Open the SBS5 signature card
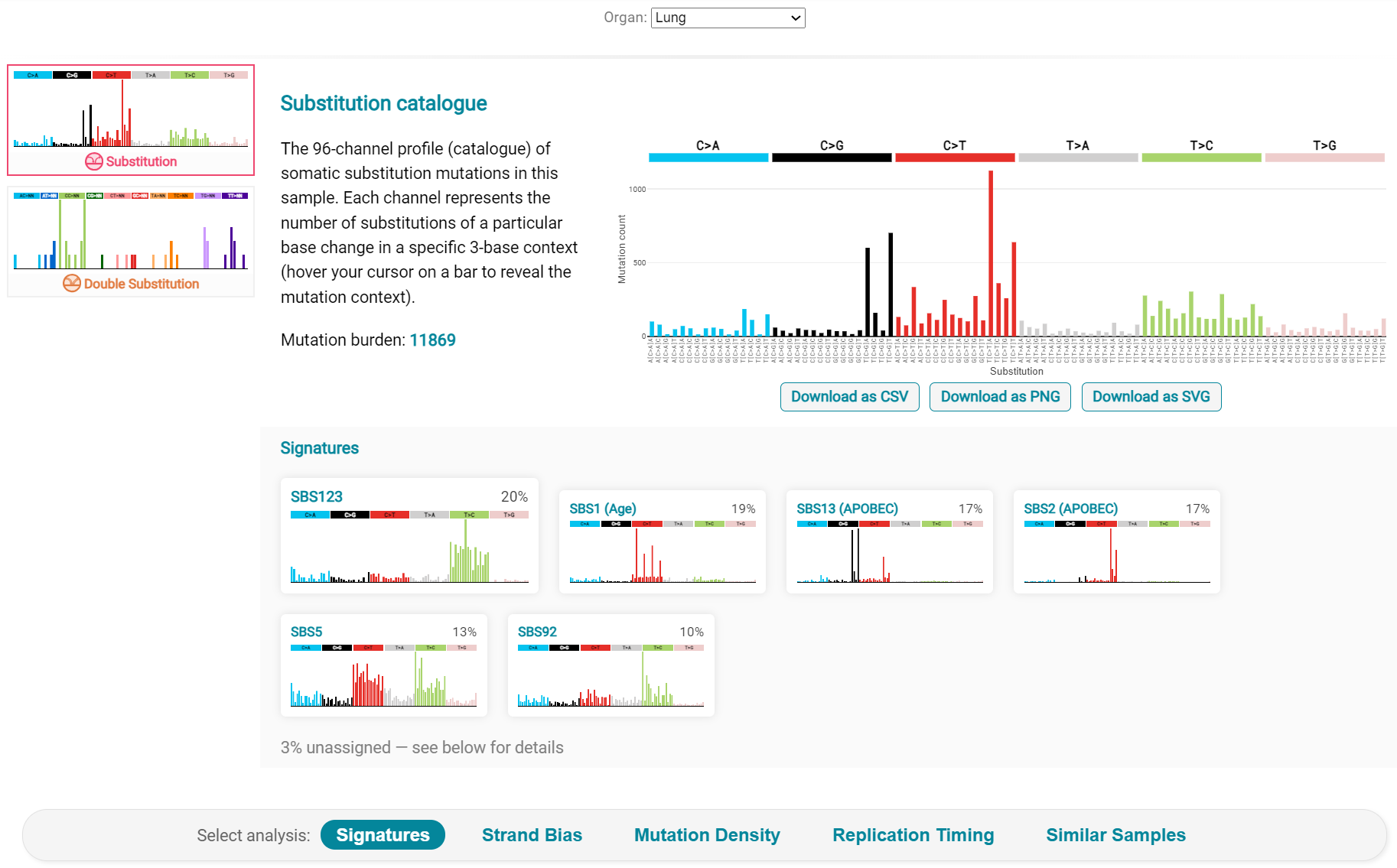 (x=384, y=665)
